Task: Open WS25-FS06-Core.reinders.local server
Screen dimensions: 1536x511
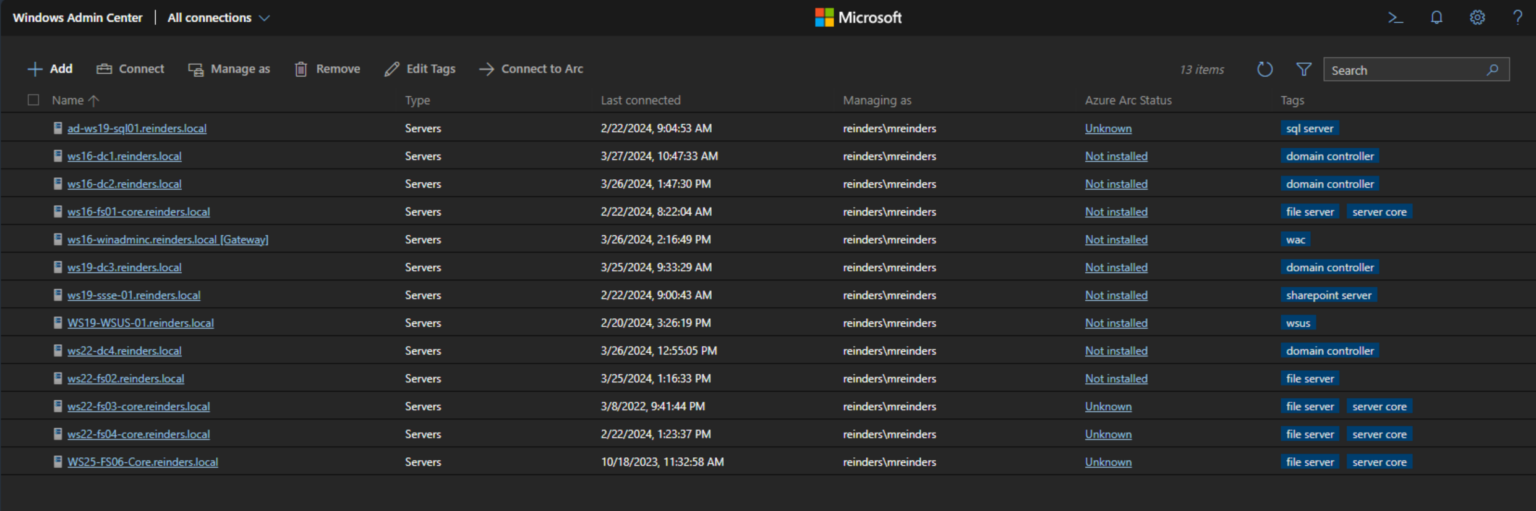Action: point(143,462)
